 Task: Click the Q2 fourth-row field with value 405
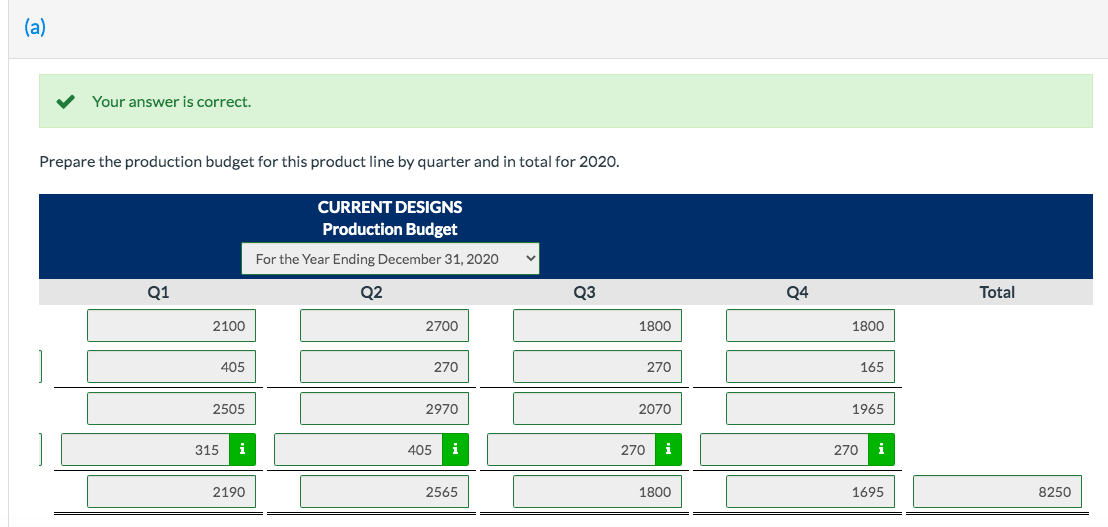point(358,449)
